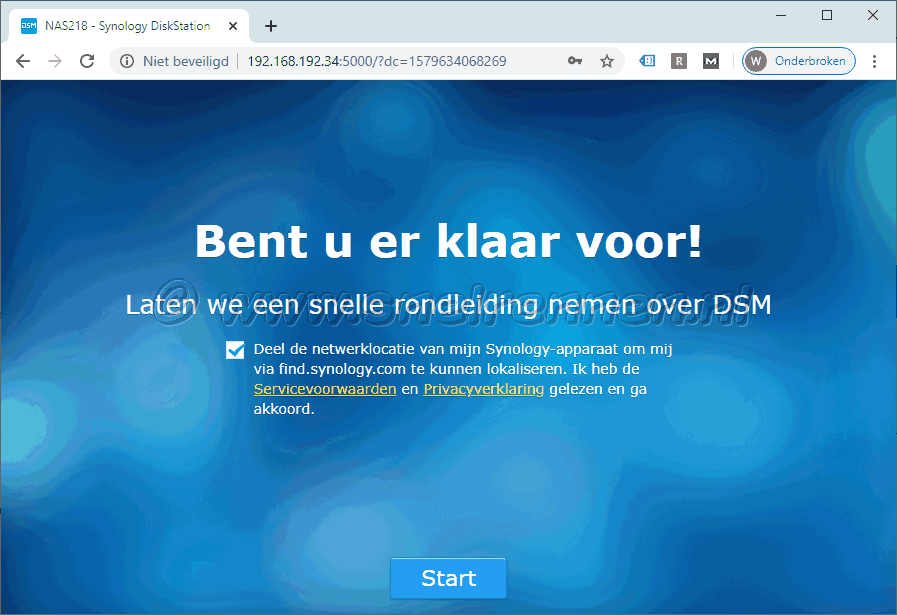
Task: Close the Chrome window
Action: click(872, 15)
